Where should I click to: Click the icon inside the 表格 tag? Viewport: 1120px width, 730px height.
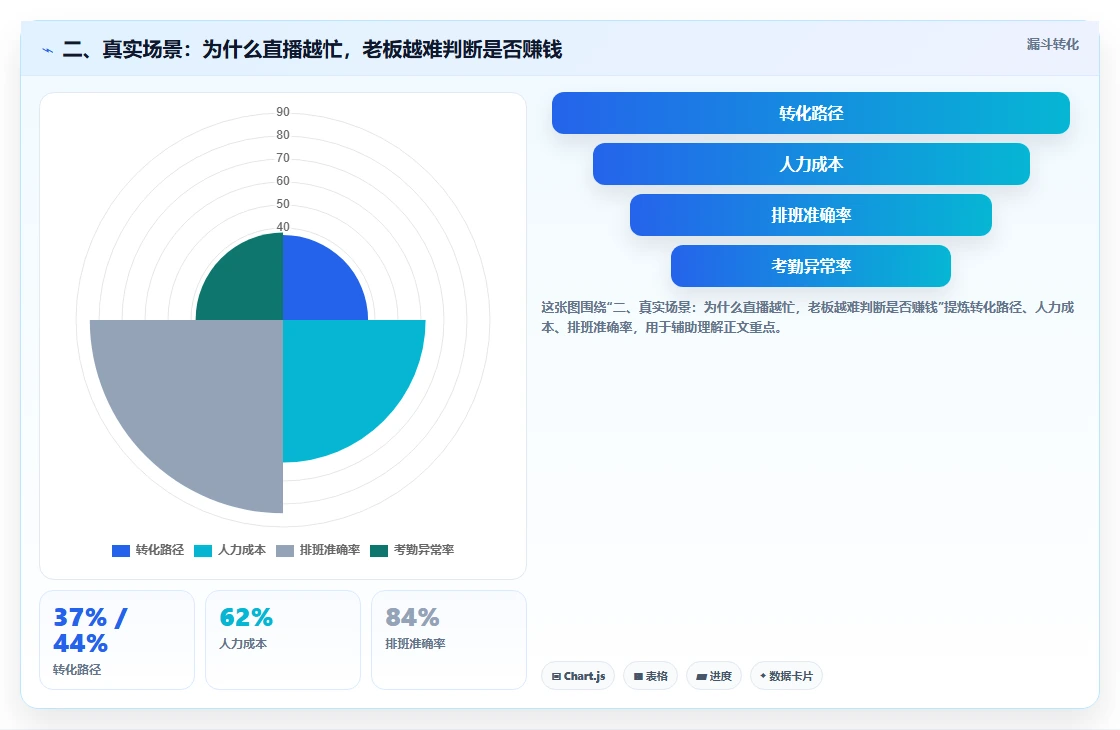point(638,676)
